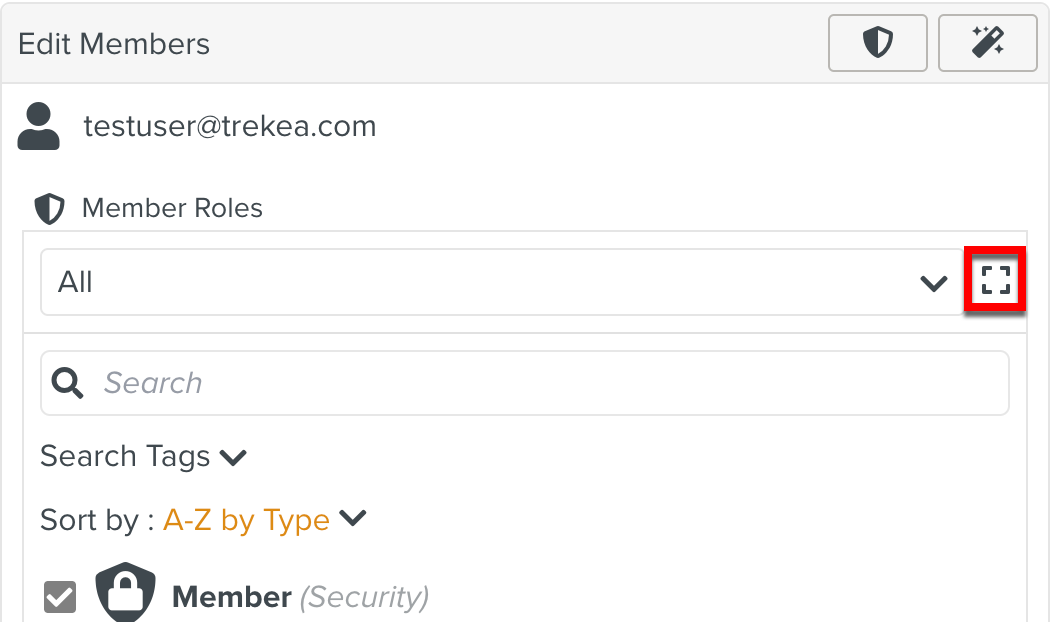Click the shield button in the header
Viewport: 1062px width, 622px height.
(x=877, y=43)
